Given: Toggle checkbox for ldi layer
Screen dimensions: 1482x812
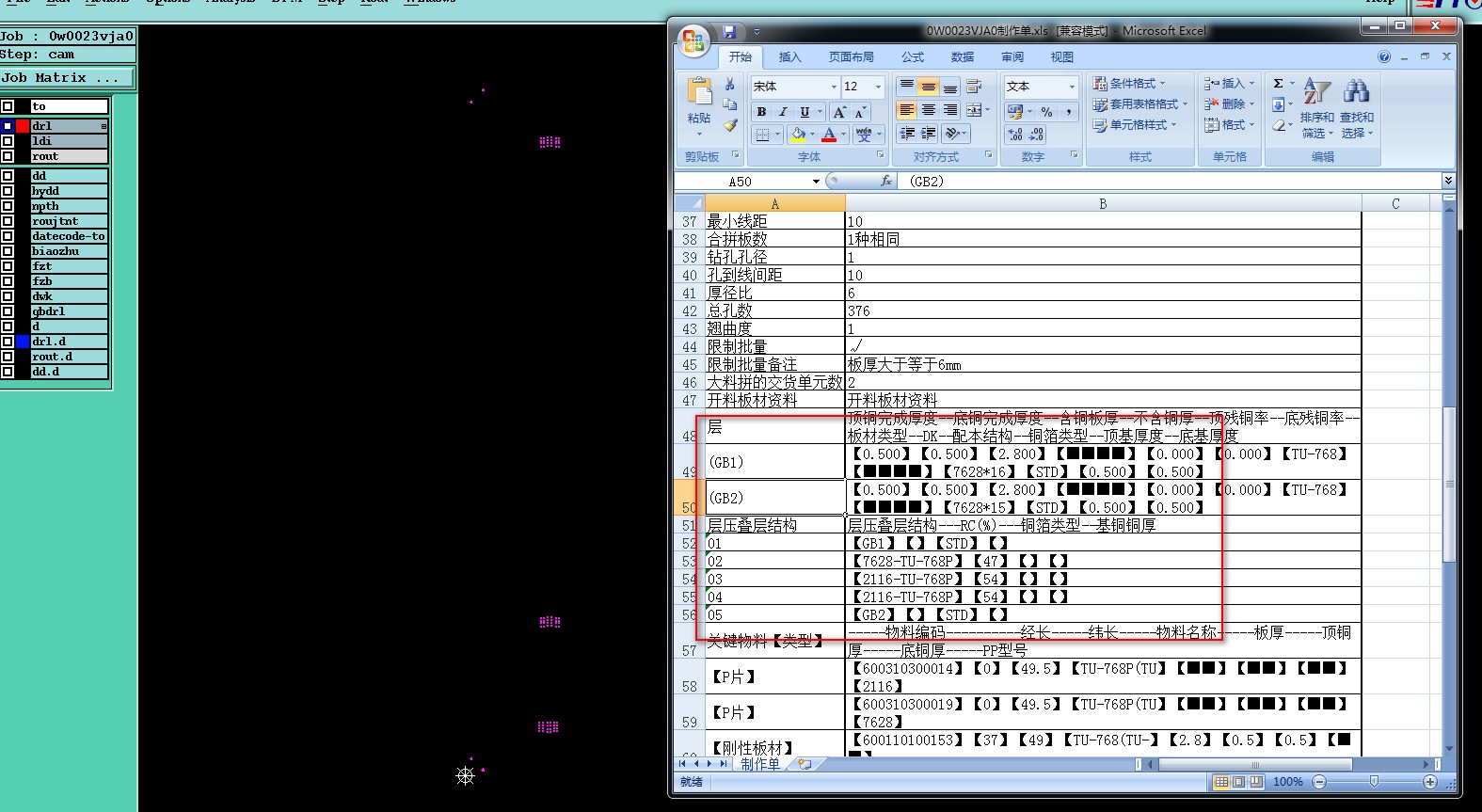Looking at the screenshot, I should (8, 141).
